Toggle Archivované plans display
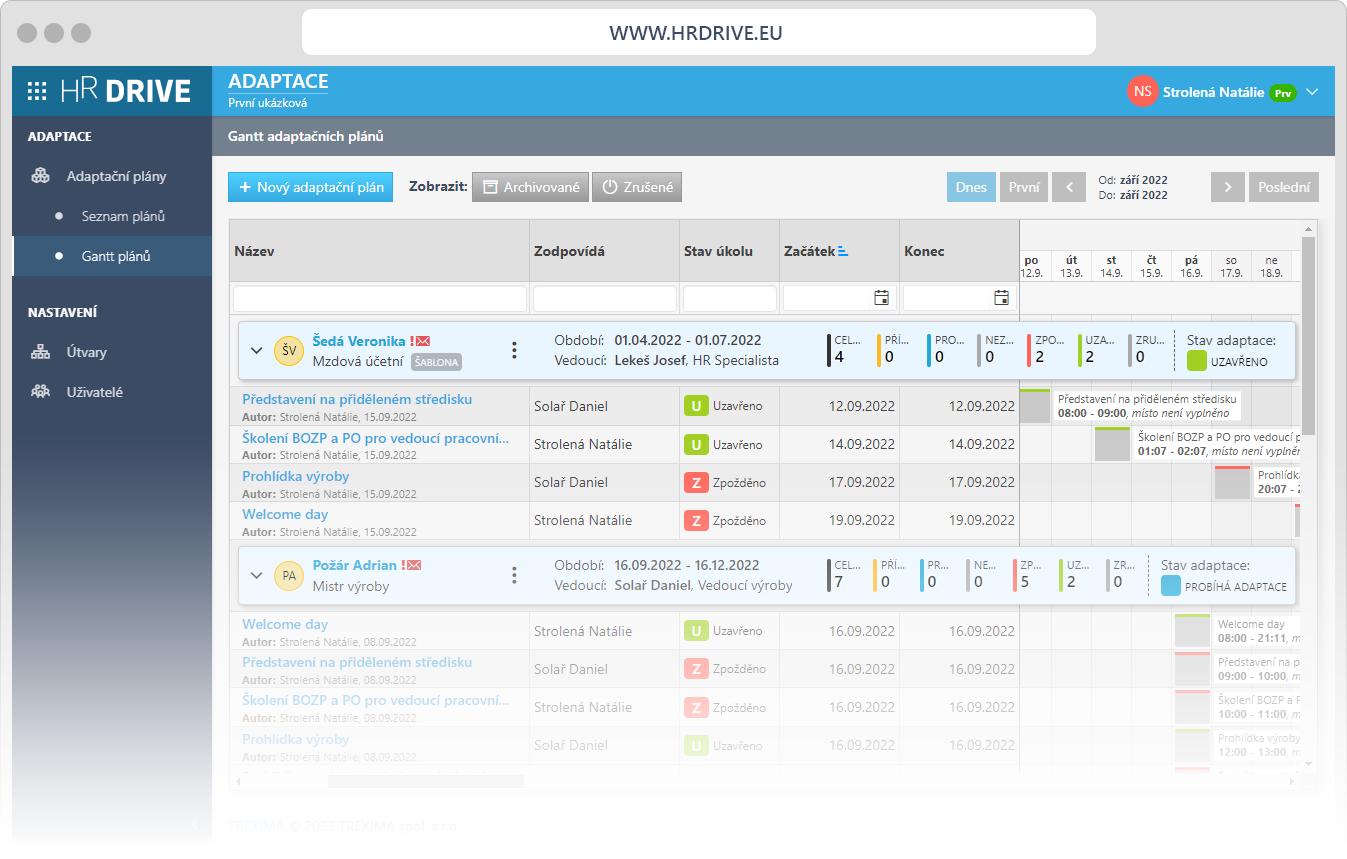1347x859 pixels. click(530, 187)
